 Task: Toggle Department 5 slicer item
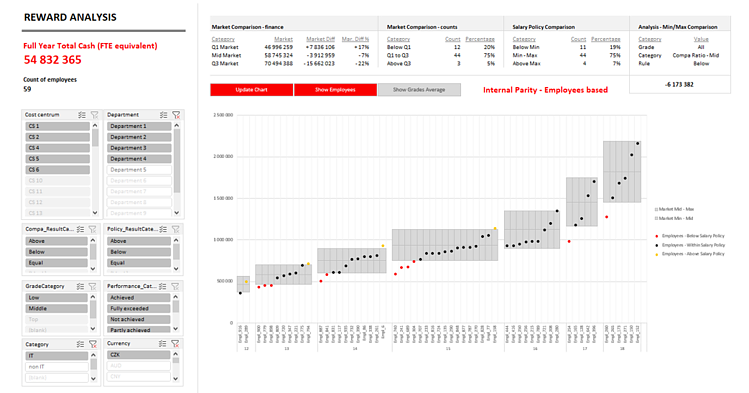point(139,170)
